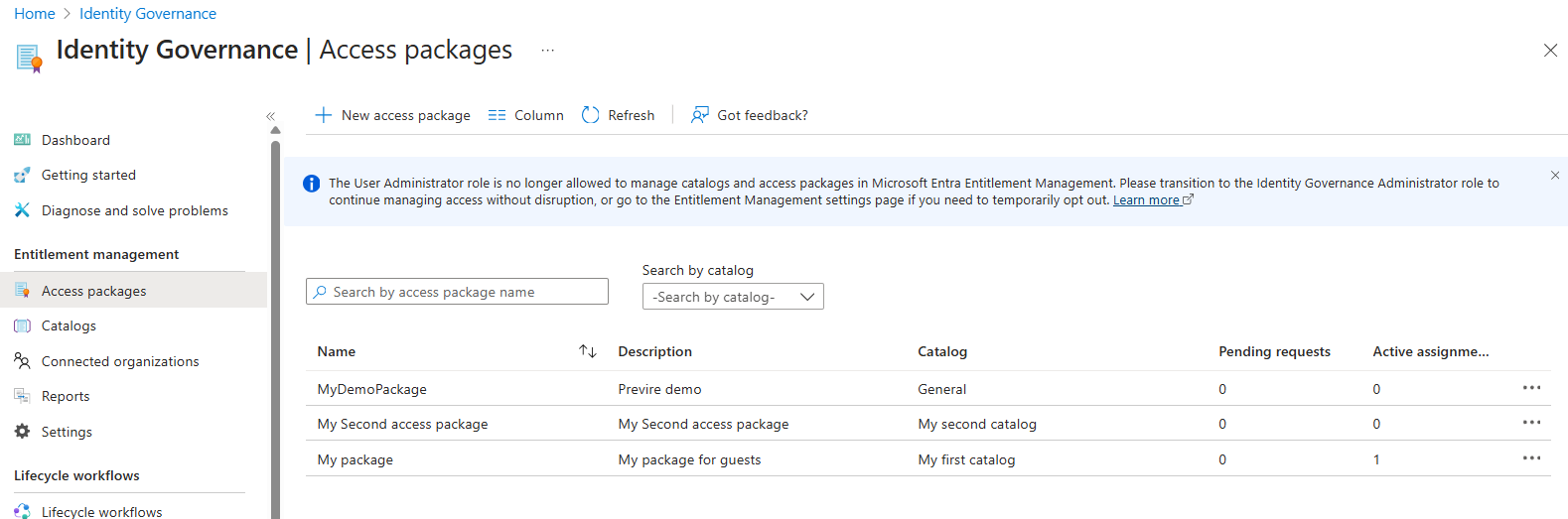
Task: Collapse the left navigation menu
Action: [x=270, y=116]
